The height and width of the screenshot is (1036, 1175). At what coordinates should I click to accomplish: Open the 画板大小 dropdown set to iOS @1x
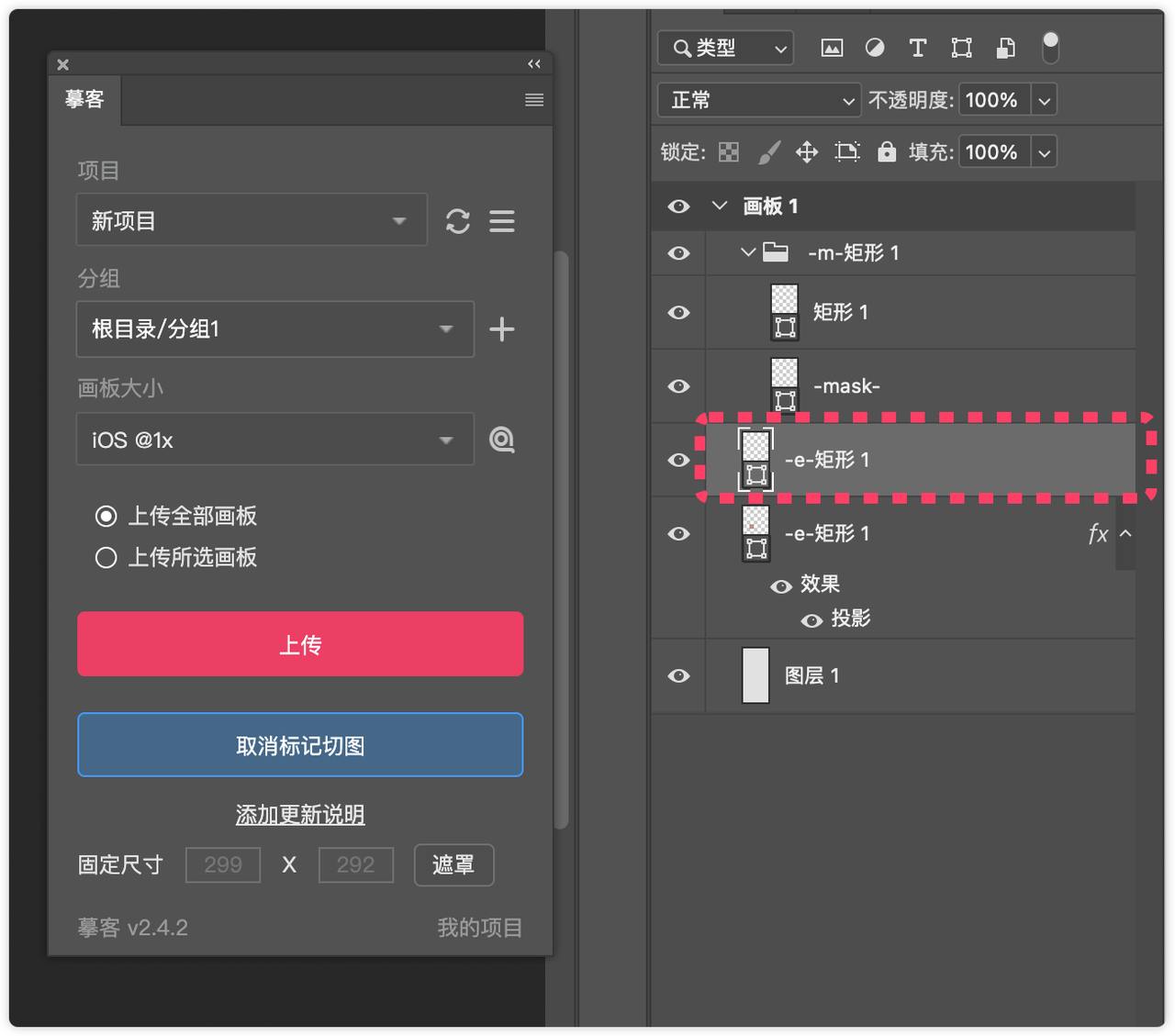[x=274, y=440]
